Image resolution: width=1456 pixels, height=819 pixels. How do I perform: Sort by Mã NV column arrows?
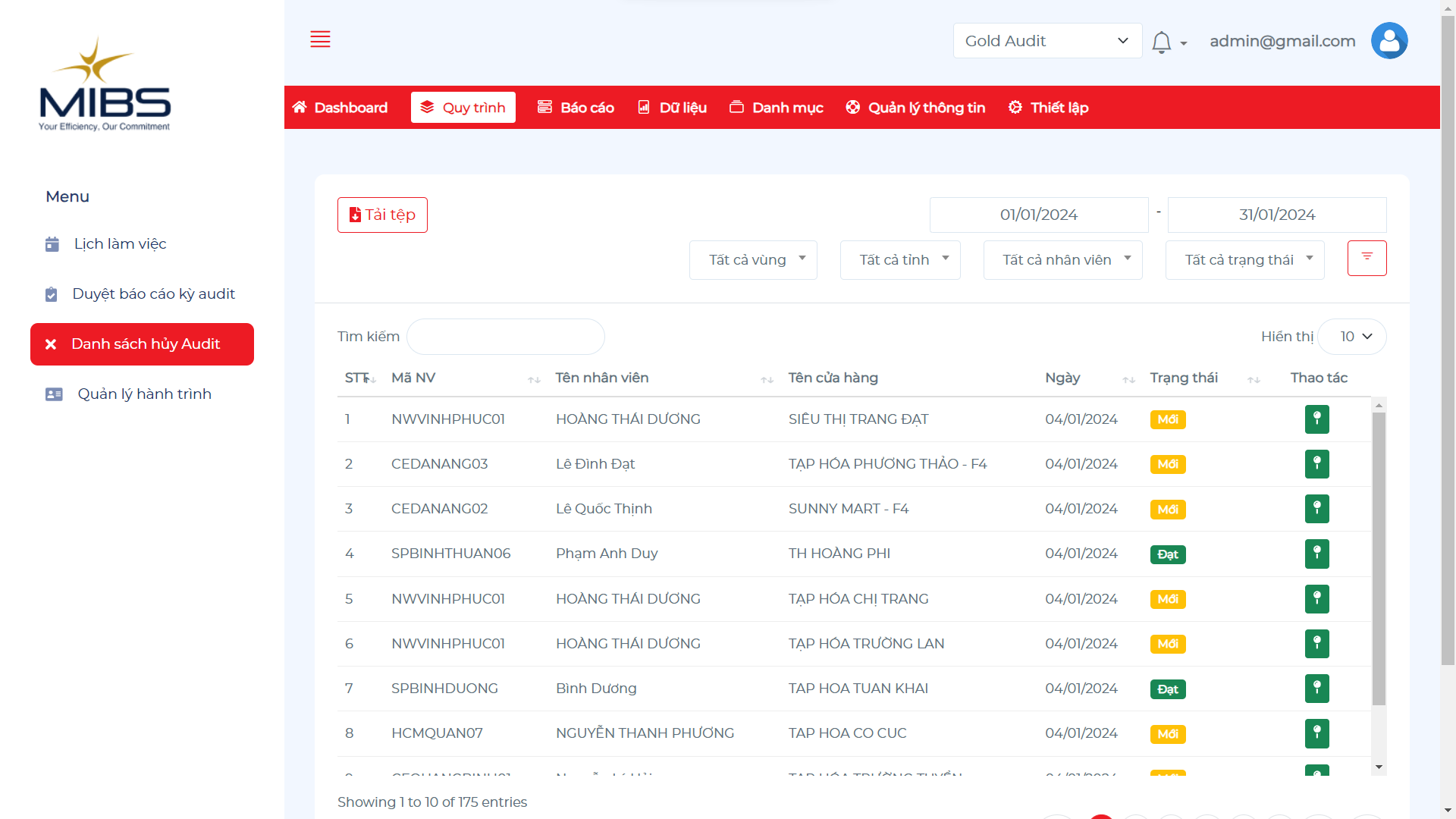pyautogui.click(x=535, y=379)
